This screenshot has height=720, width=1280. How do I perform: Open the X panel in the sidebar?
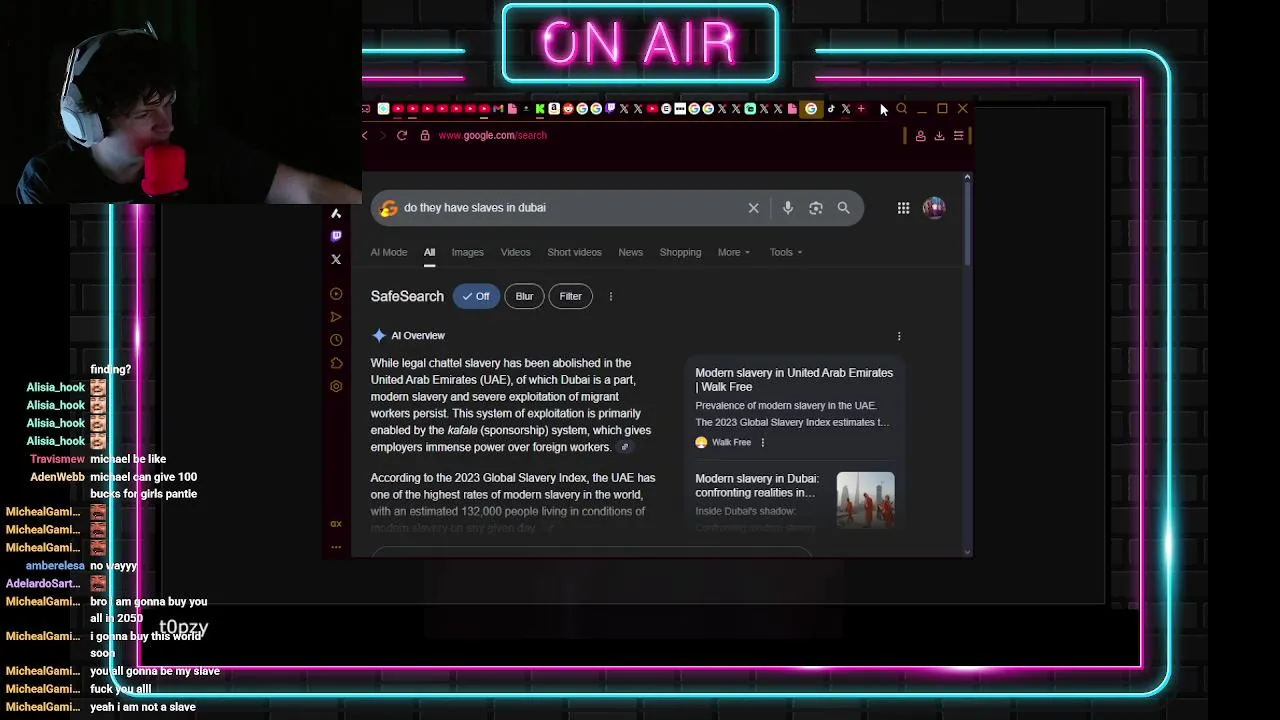(x=336, y=259)
